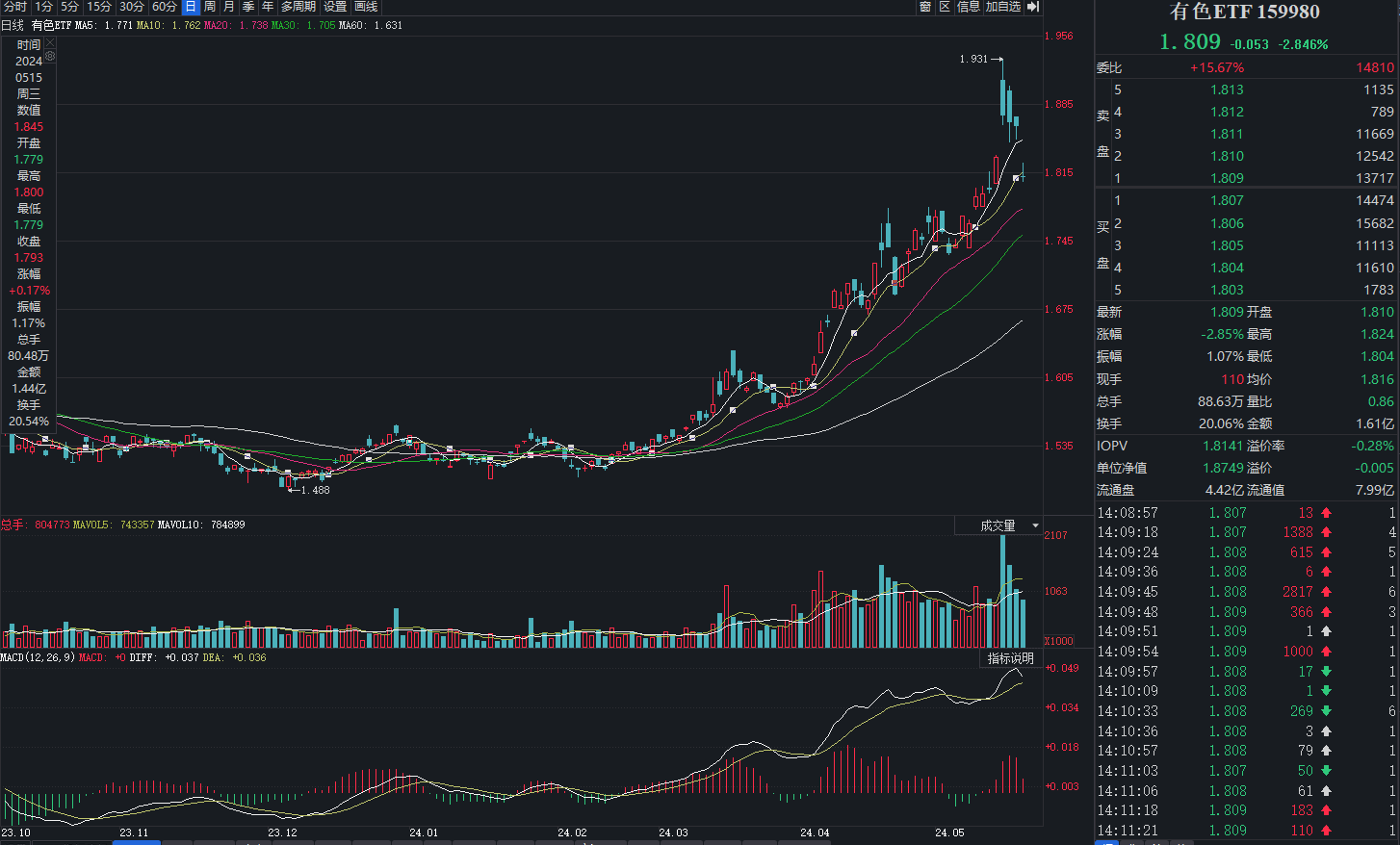Select the 1分 period tab
Viewport: 1400px width, 845px height.
tap(44, 7)
